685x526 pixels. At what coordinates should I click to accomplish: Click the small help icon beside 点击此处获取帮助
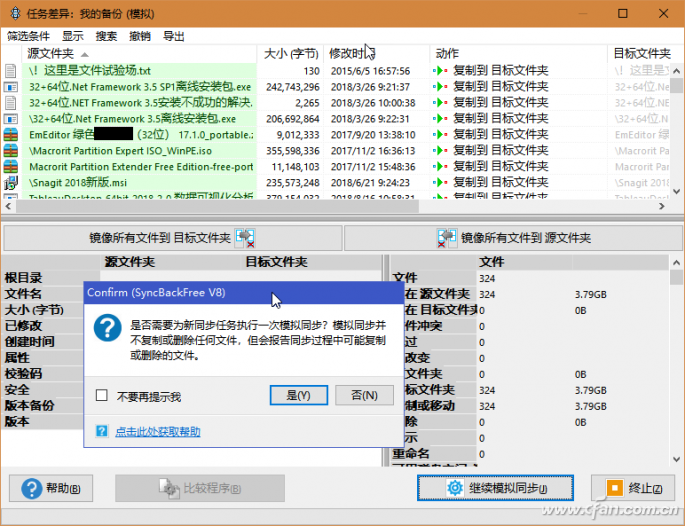click(101, 431)
